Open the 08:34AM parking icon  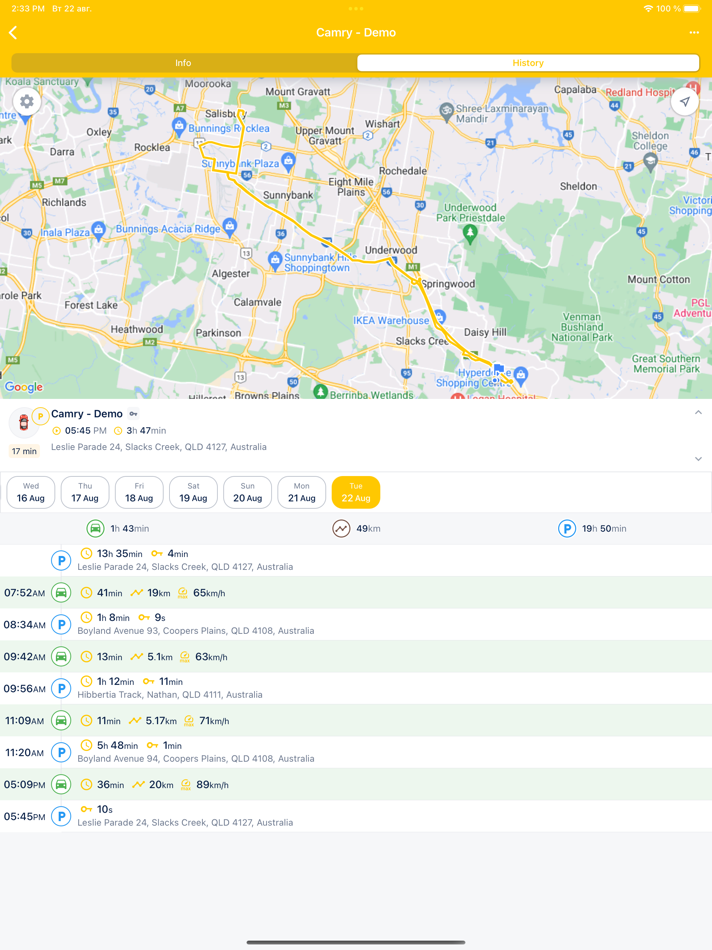[61, 624]
